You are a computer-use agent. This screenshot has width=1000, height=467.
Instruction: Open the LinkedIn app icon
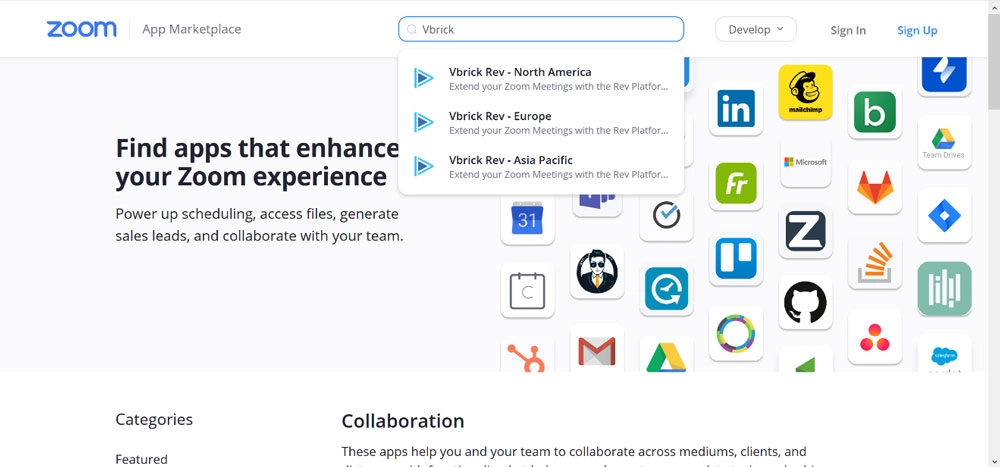tap(736, 108)
